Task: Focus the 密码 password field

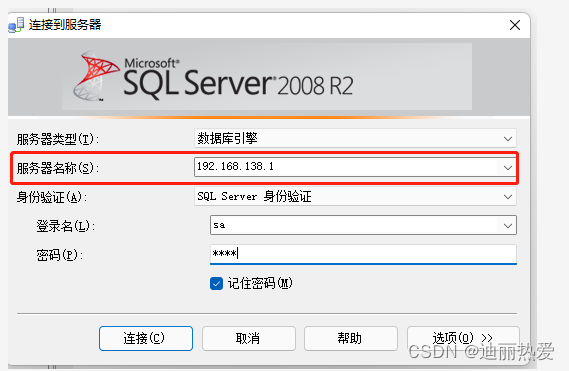Action: tap(363, 254)
